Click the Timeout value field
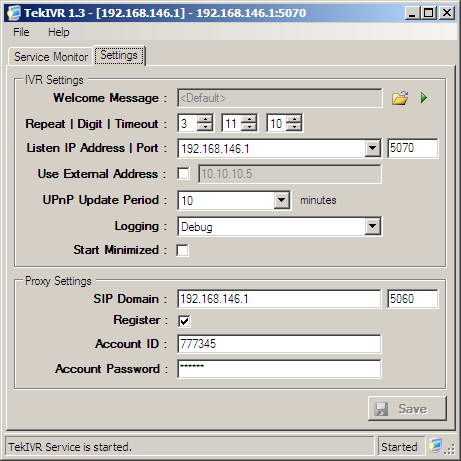 point(277,124)
